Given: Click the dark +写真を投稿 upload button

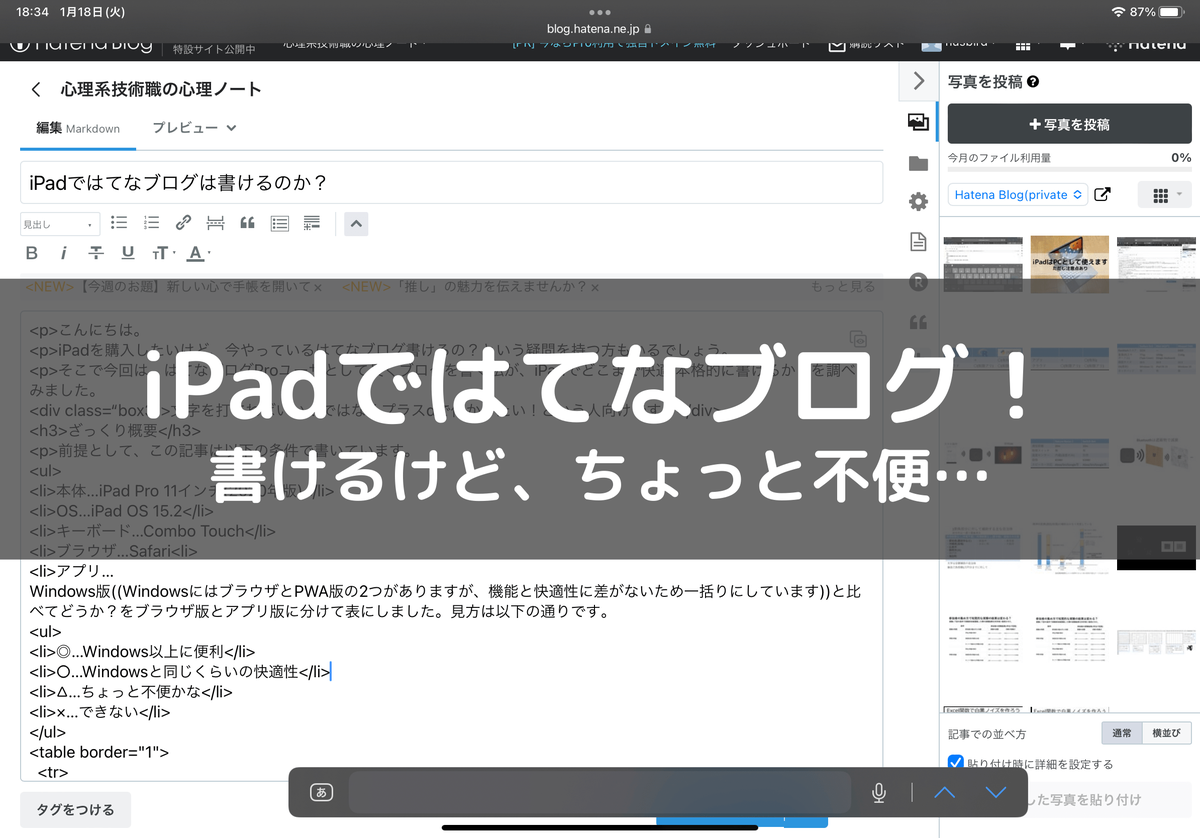Looking at the screenshot, I should (1069, 124).
